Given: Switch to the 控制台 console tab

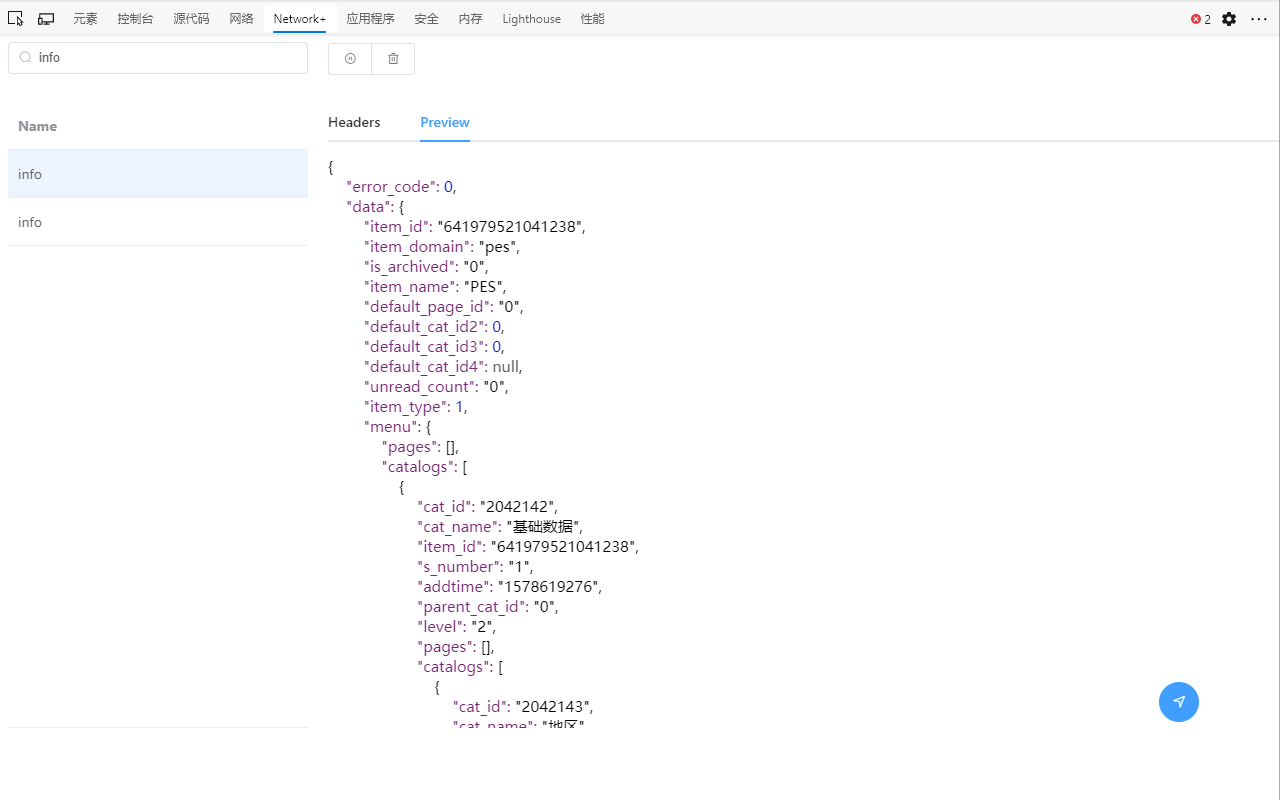Looking at the screenshot, I should 135,19.
